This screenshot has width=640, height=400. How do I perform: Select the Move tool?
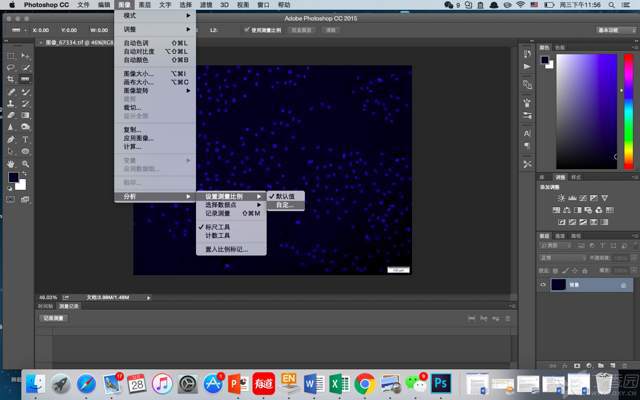click(25, 56)
